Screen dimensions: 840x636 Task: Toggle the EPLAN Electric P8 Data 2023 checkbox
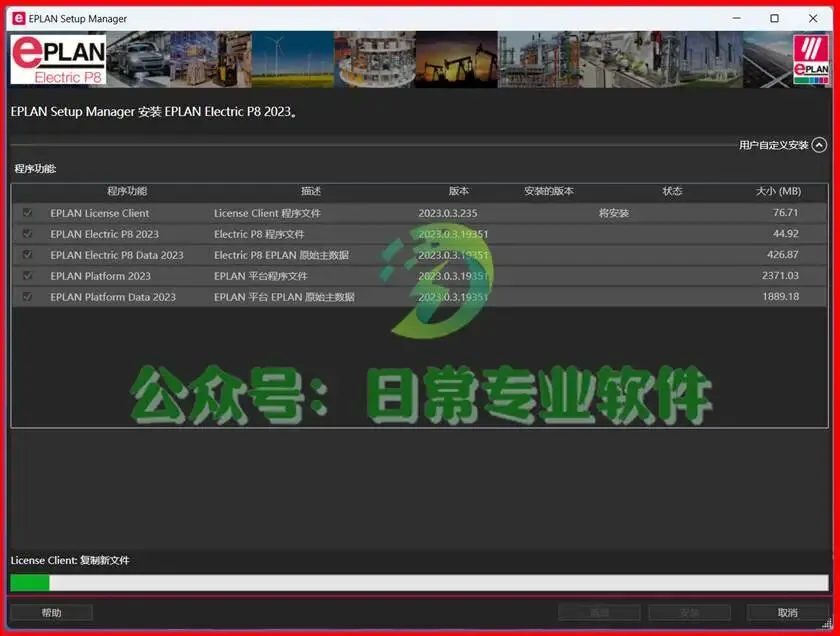(x=27, y=255)
